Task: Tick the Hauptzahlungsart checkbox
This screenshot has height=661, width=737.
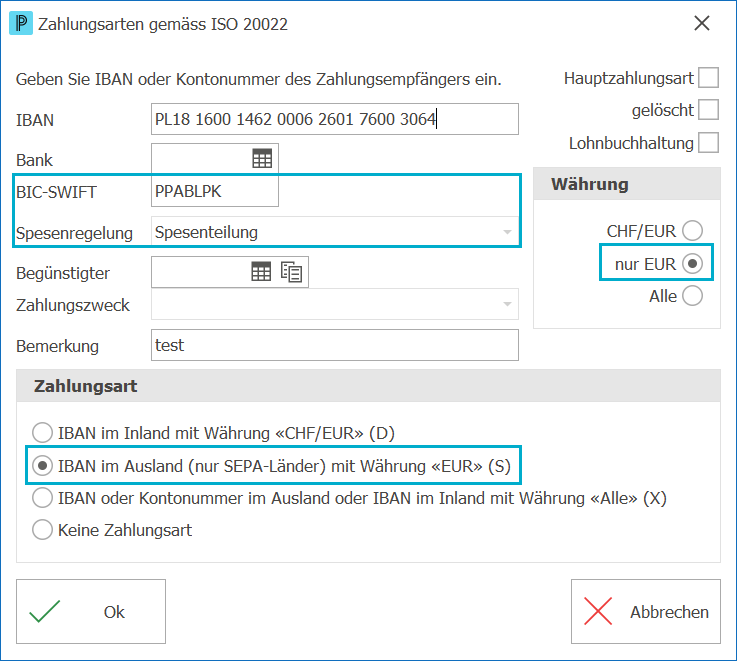Action: [708, 78]
